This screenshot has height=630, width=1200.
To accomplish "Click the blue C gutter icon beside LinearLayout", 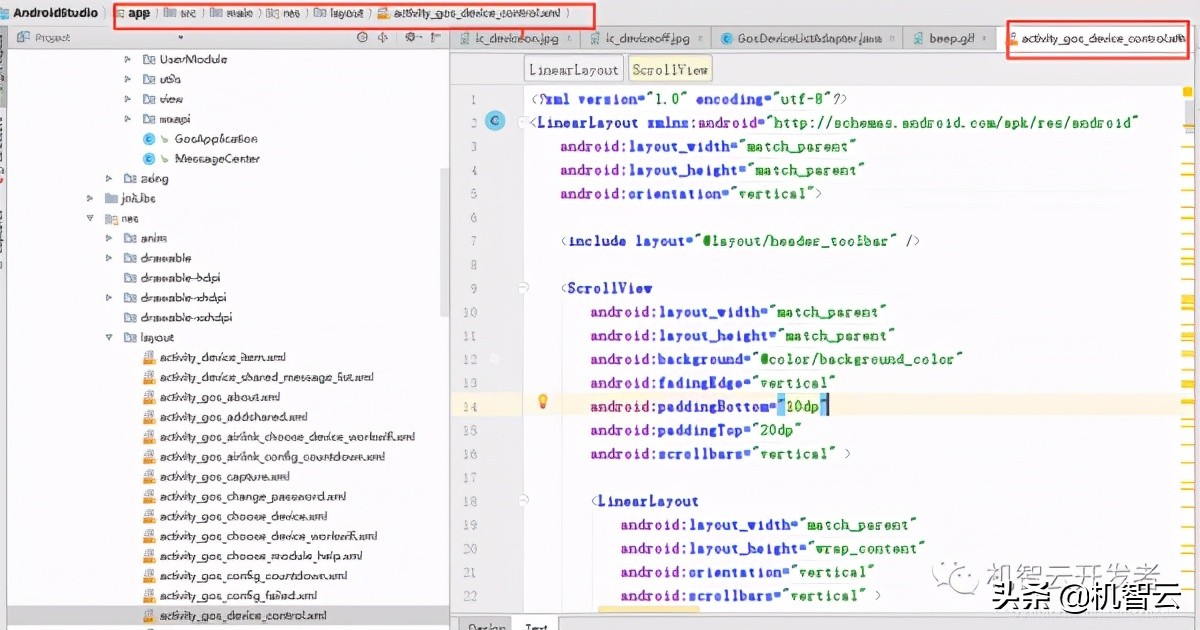I will [494, 121].
